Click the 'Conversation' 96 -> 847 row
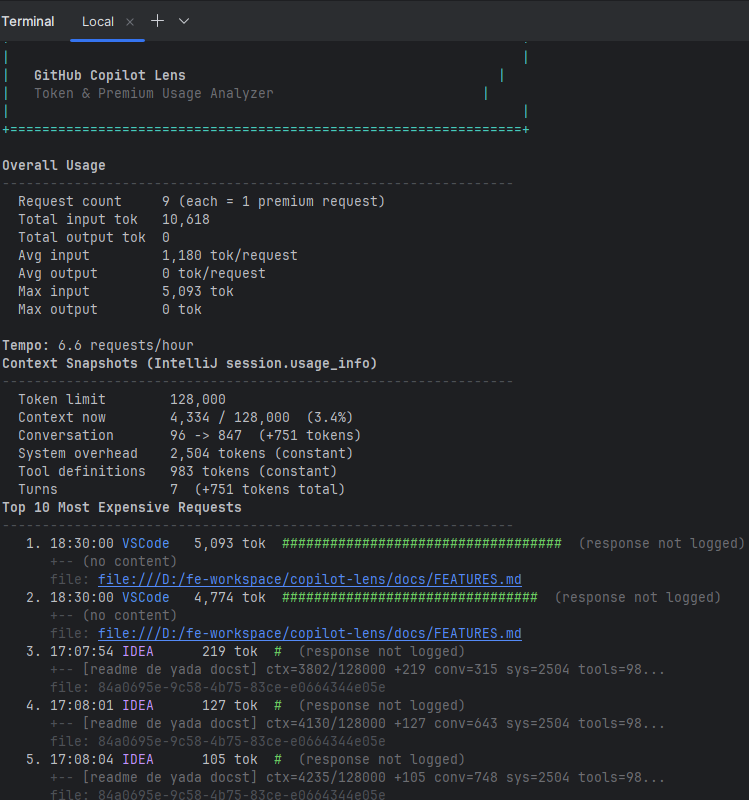Image resolution: width=749 pixels, height=800 pixels. (189, 436)
